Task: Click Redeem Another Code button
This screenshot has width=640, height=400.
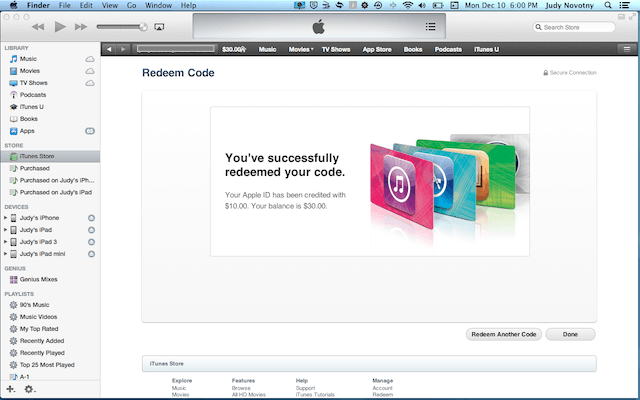Action: tap(504, 334)
